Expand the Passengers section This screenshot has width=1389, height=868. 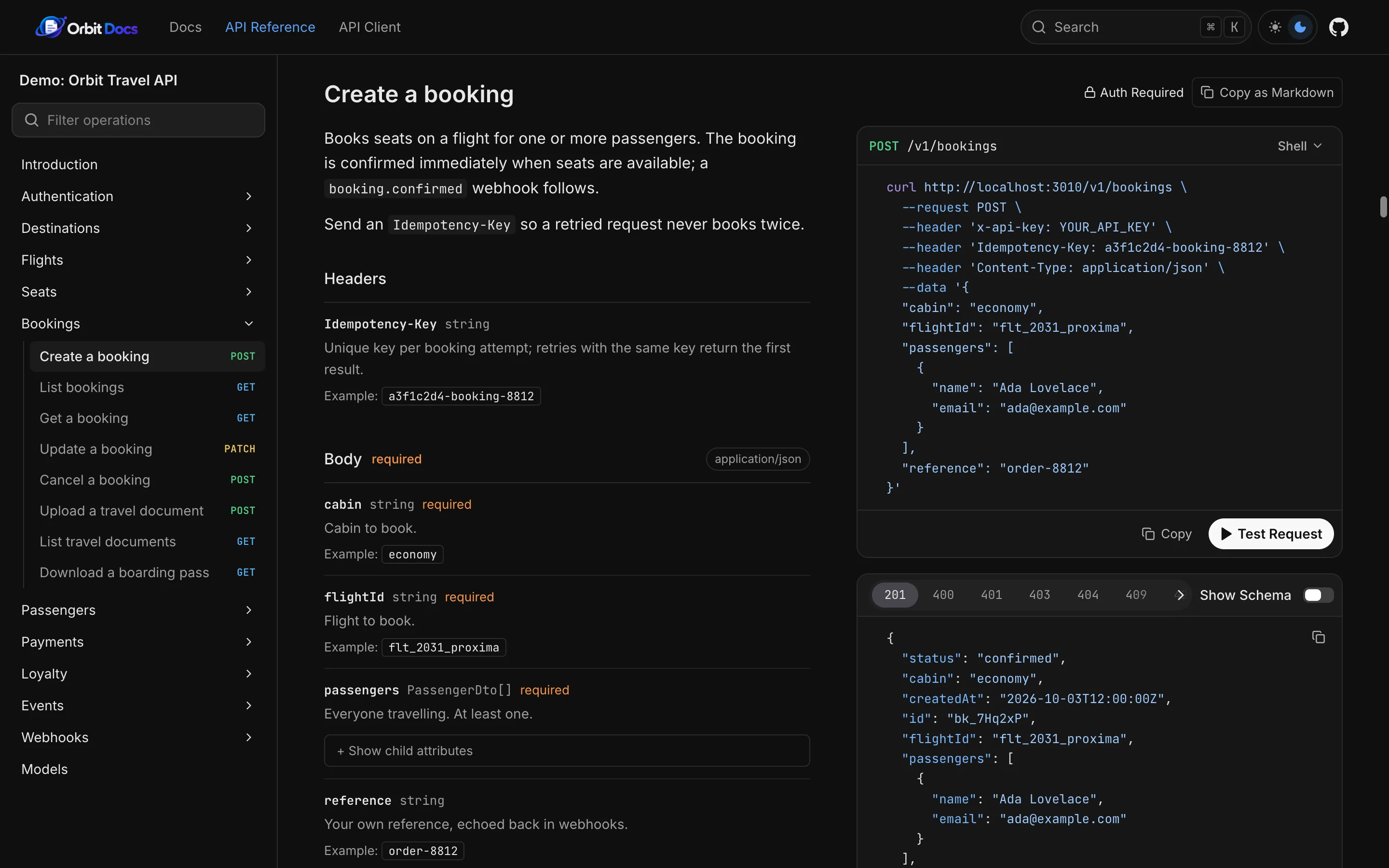coord(138,610)
